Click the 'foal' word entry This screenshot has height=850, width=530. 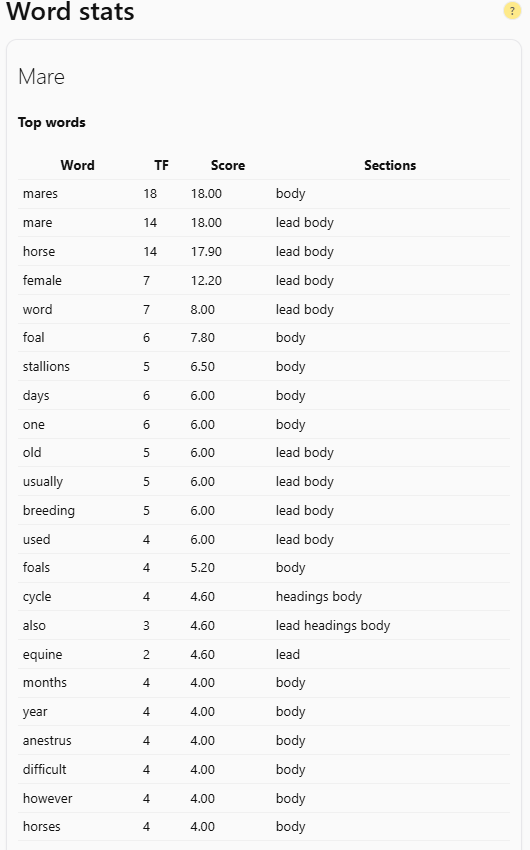click(x=34, y=338)
